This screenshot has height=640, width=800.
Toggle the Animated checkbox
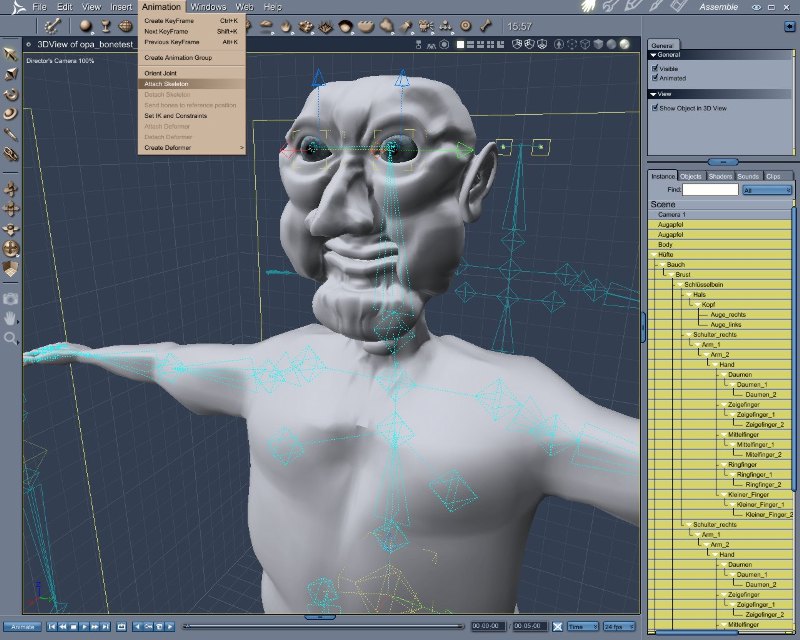[x=655, y=78]
